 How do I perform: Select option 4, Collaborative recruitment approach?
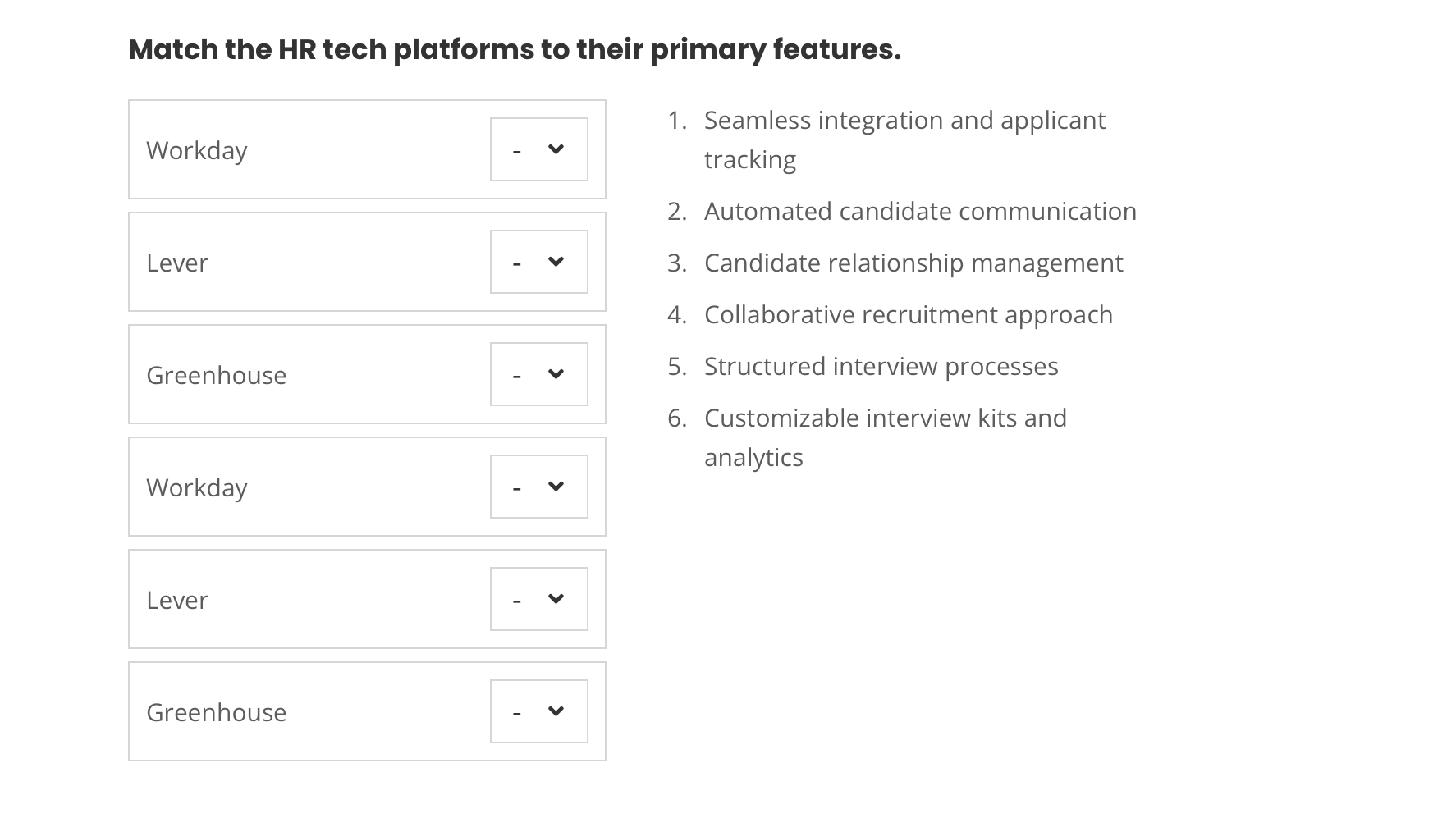pyautogui.click(x=907, y=313)
